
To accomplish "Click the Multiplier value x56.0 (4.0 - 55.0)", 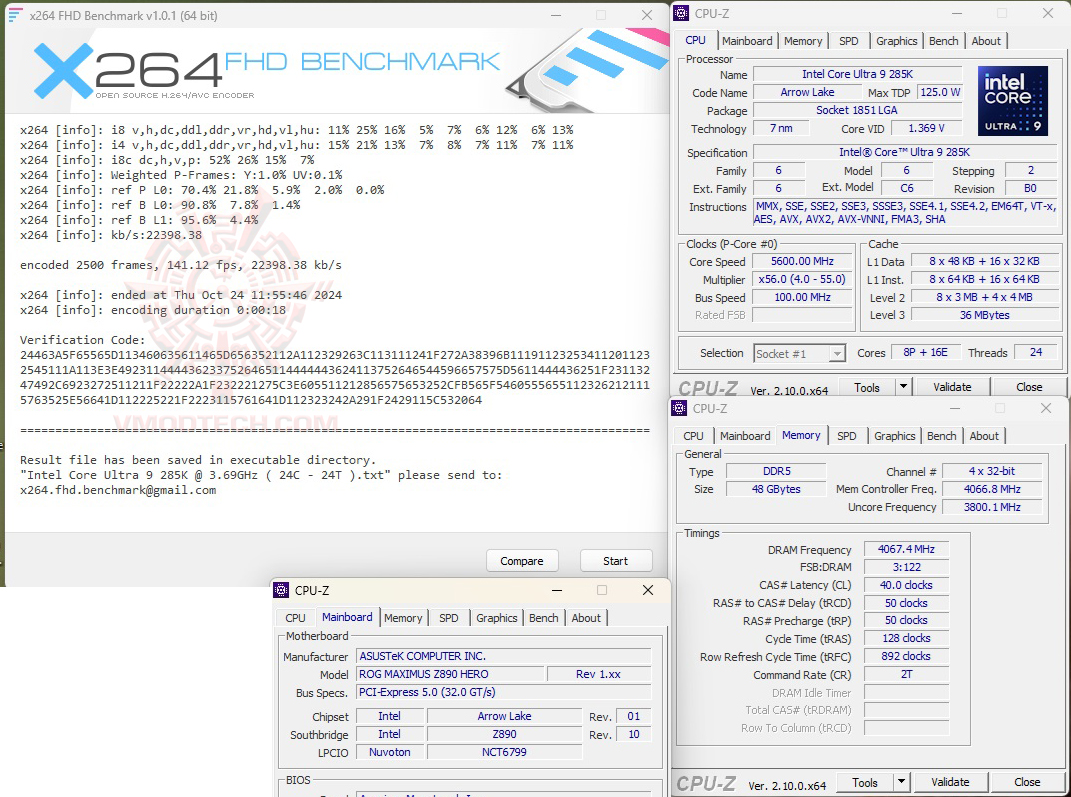I will coord(802,279).
